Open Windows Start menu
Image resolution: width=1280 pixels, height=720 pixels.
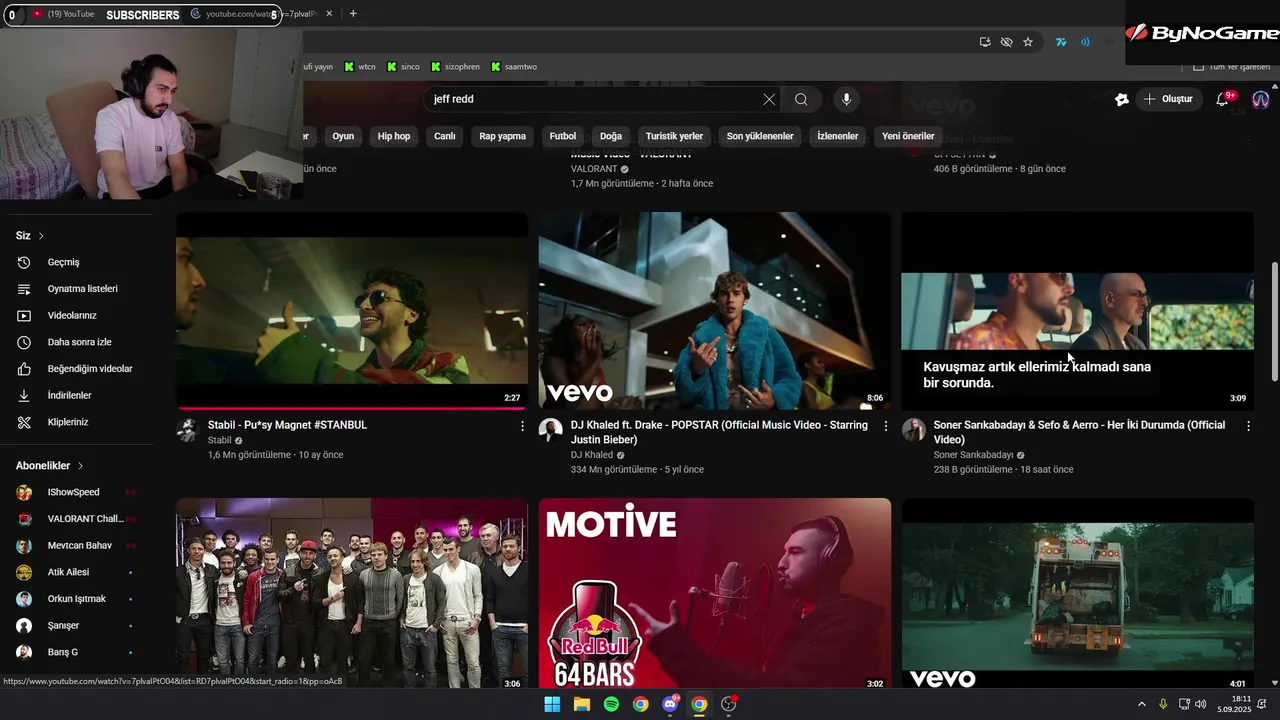point(552,704)
